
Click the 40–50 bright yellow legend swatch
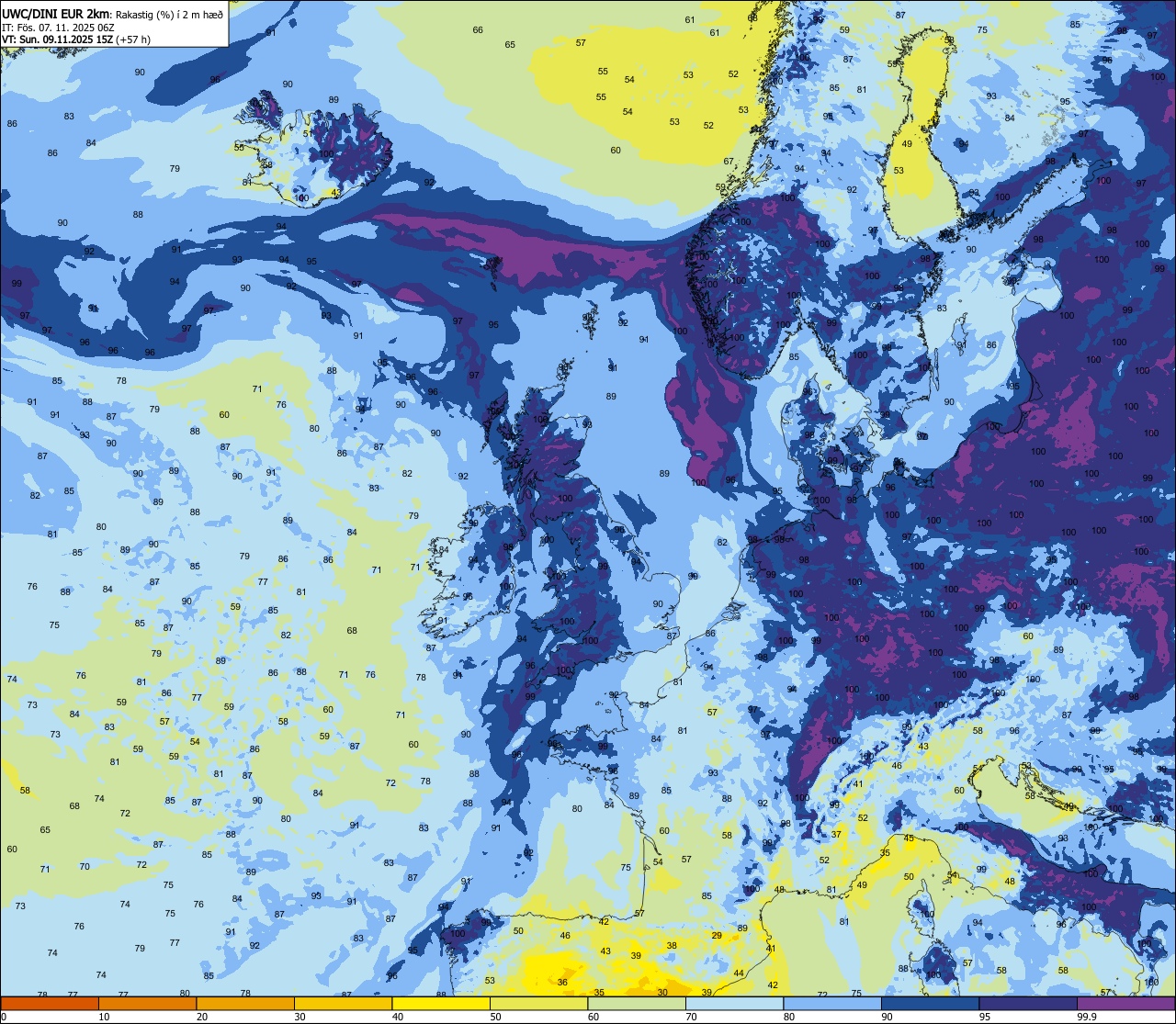tap(441, 1004)
